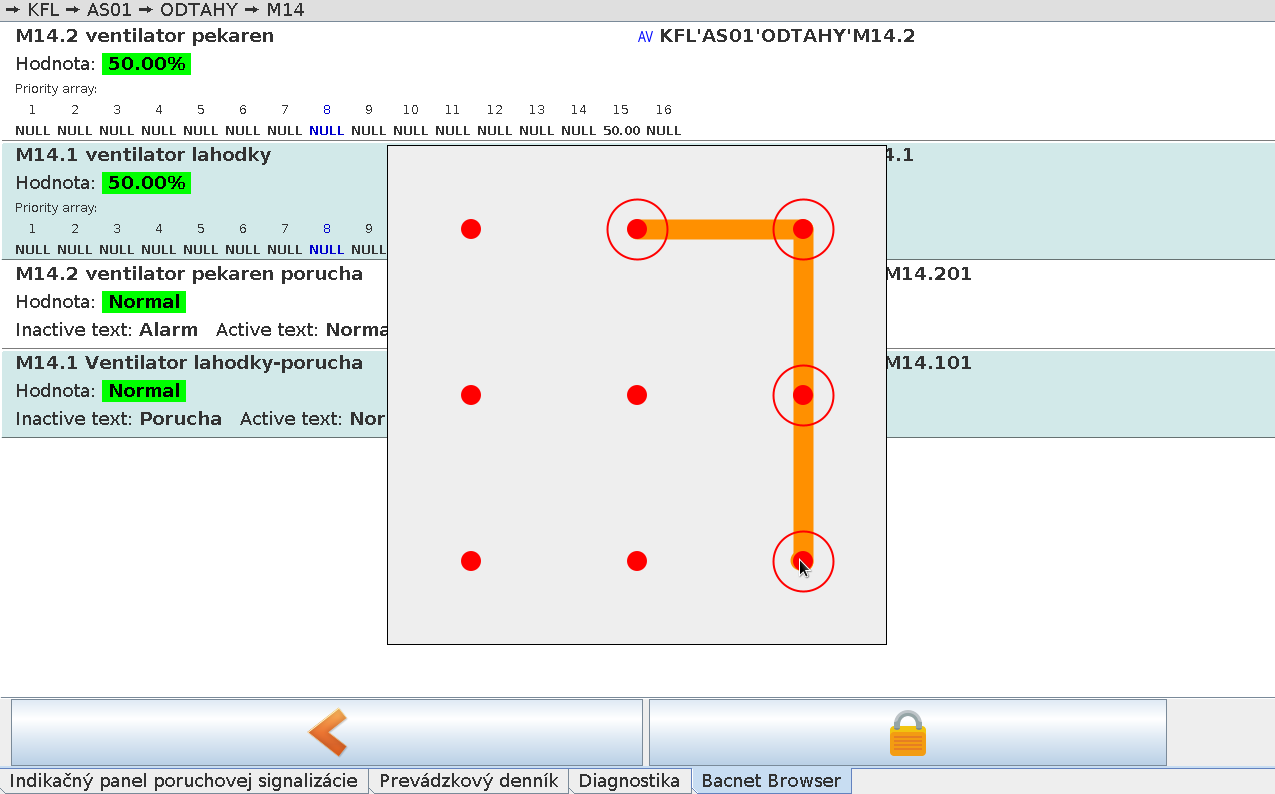The image size is (1275, 794).
Task: Open the Bacnet Browser tab
Action: (771, 781)
